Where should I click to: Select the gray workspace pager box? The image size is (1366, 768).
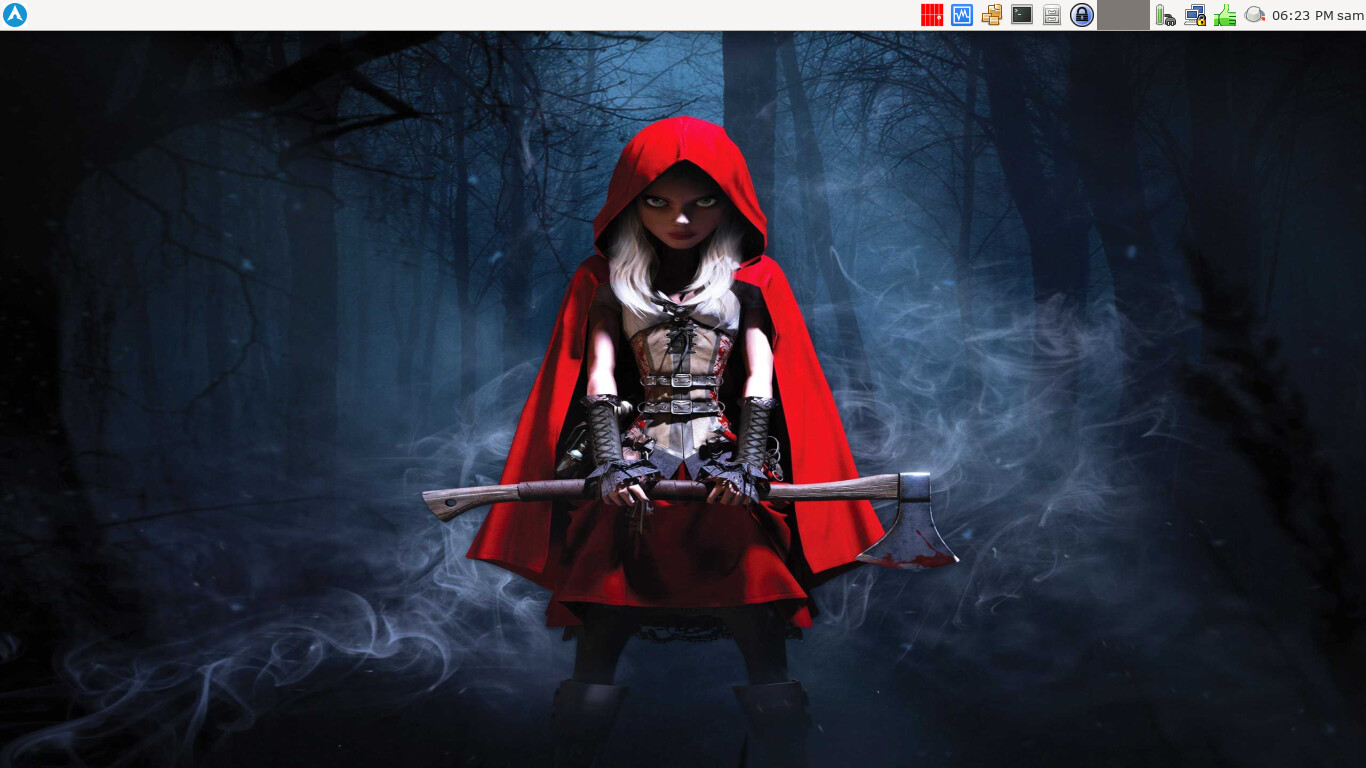(1123, 15)
